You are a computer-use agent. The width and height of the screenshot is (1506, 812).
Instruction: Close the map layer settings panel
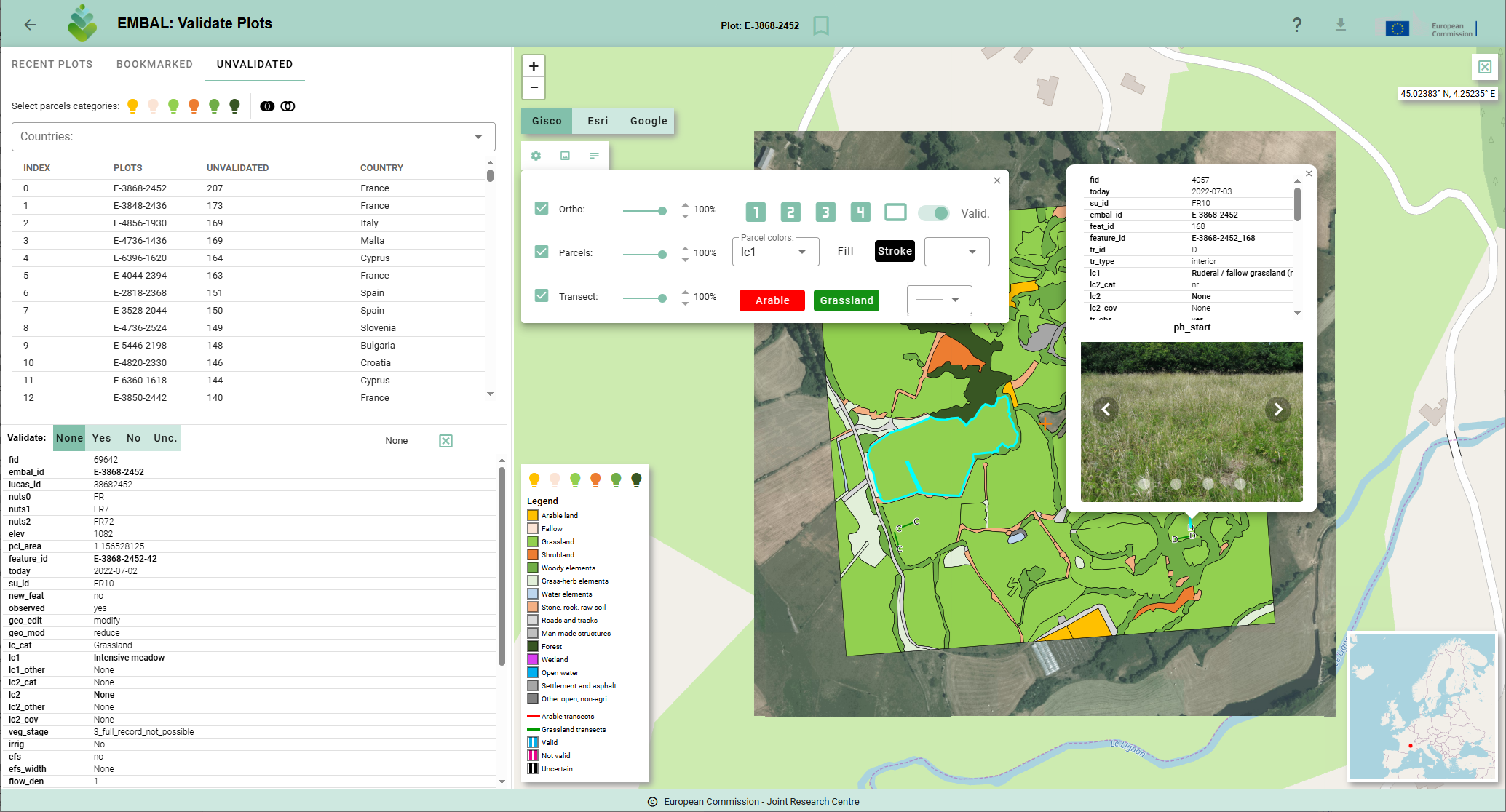pyautogui.click(x=997, y=180)
